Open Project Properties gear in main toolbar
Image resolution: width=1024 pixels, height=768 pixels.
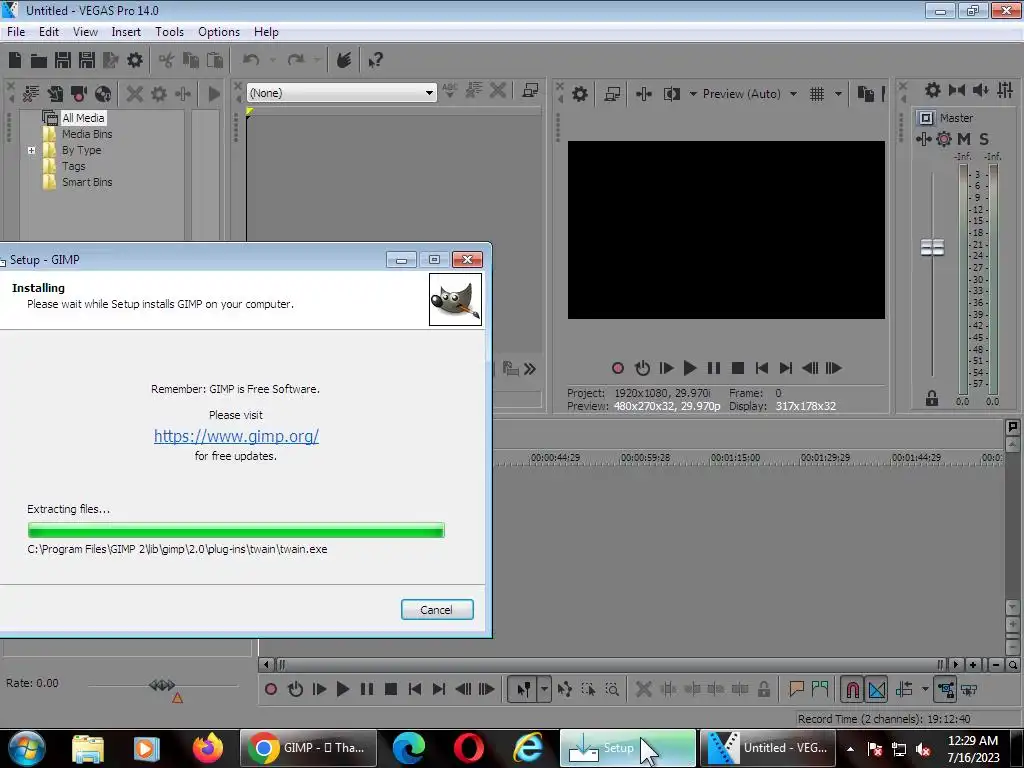coord(135,60)
